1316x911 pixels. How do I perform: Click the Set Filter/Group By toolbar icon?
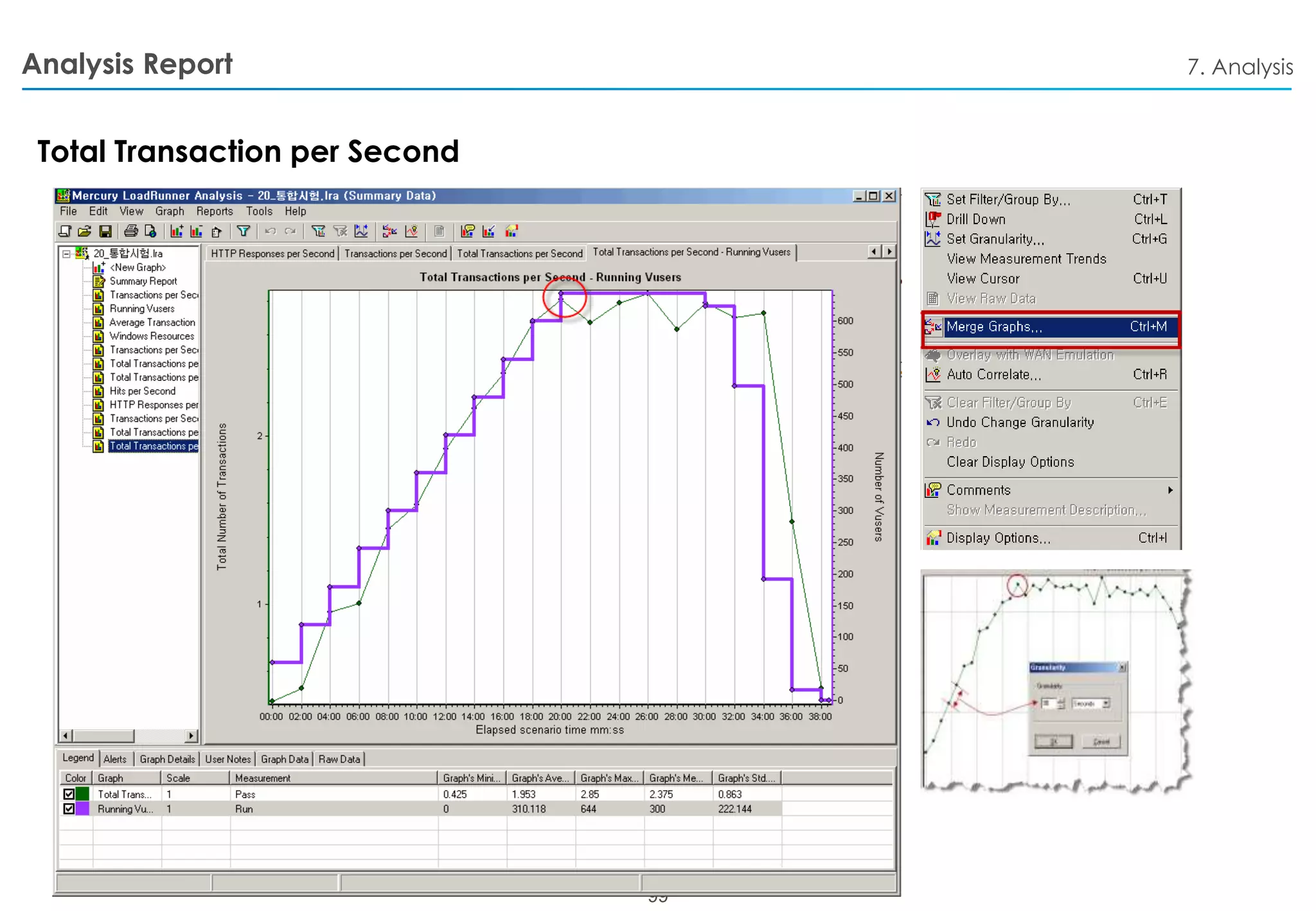(318, 231)
